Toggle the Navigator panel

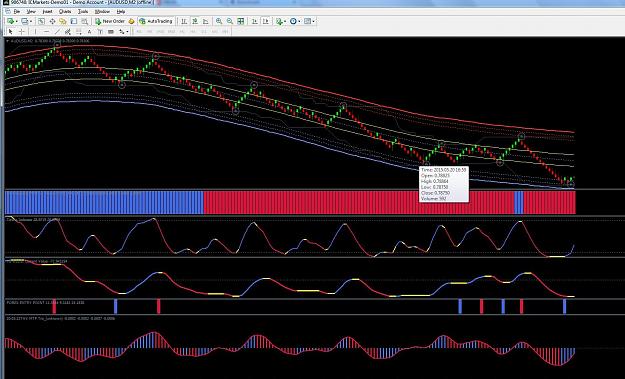(x=63, y=21)
